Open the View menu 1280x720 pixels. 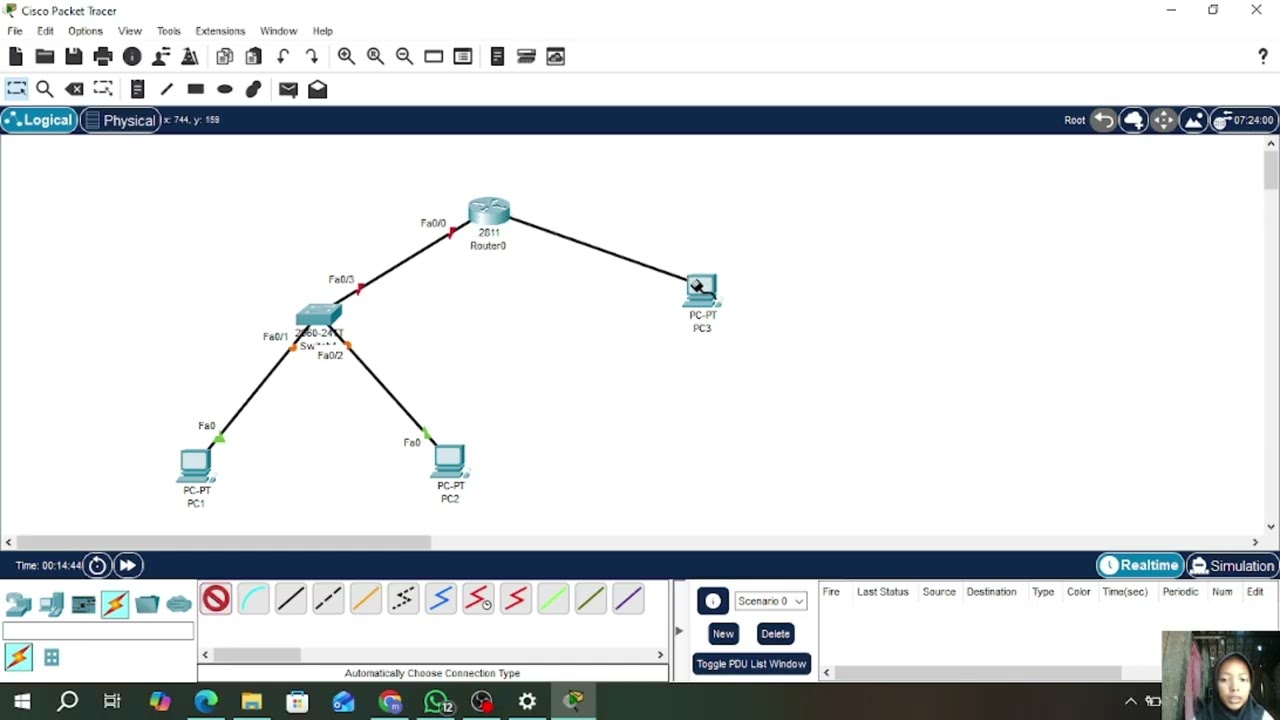[x=130, y=31]
